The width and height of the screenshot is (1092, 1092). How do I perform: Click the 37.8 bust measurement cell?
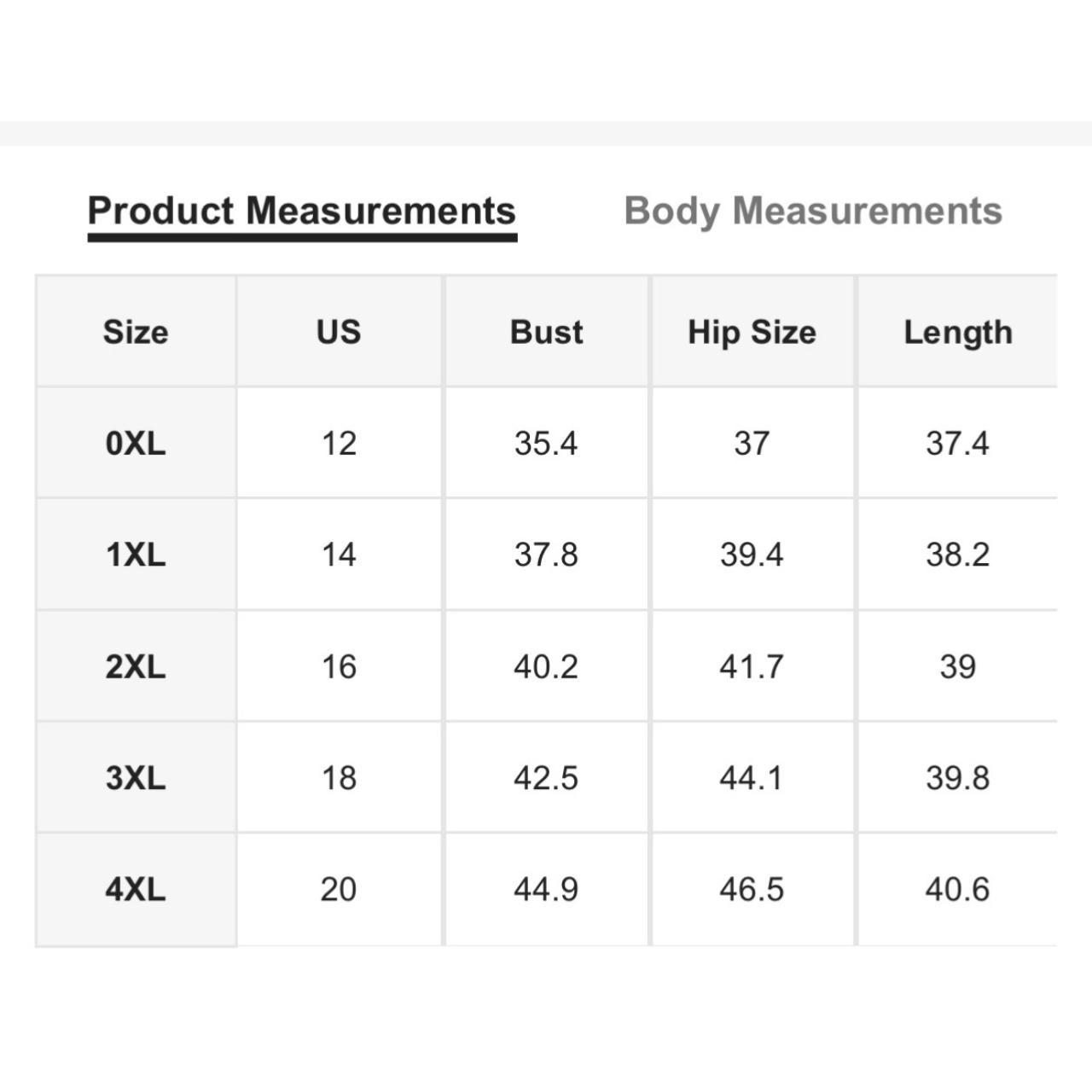pyautogui.click(x=546, y=555)
